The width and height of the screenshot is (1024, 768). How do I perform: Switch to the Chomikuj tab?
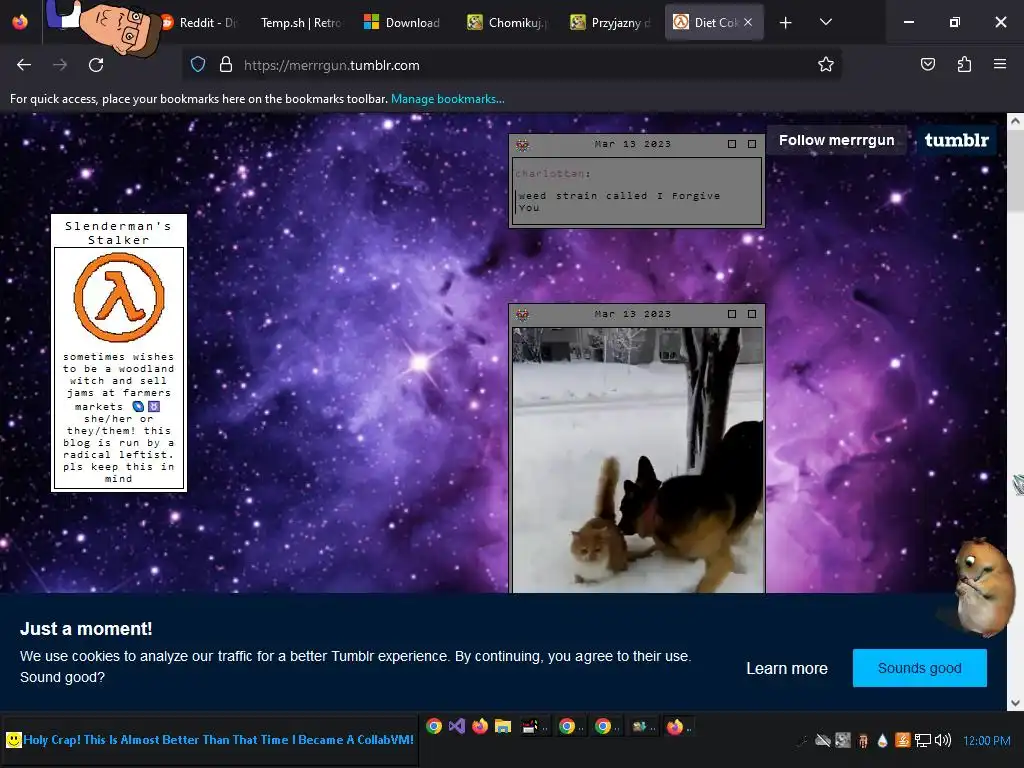coord(507,22)
